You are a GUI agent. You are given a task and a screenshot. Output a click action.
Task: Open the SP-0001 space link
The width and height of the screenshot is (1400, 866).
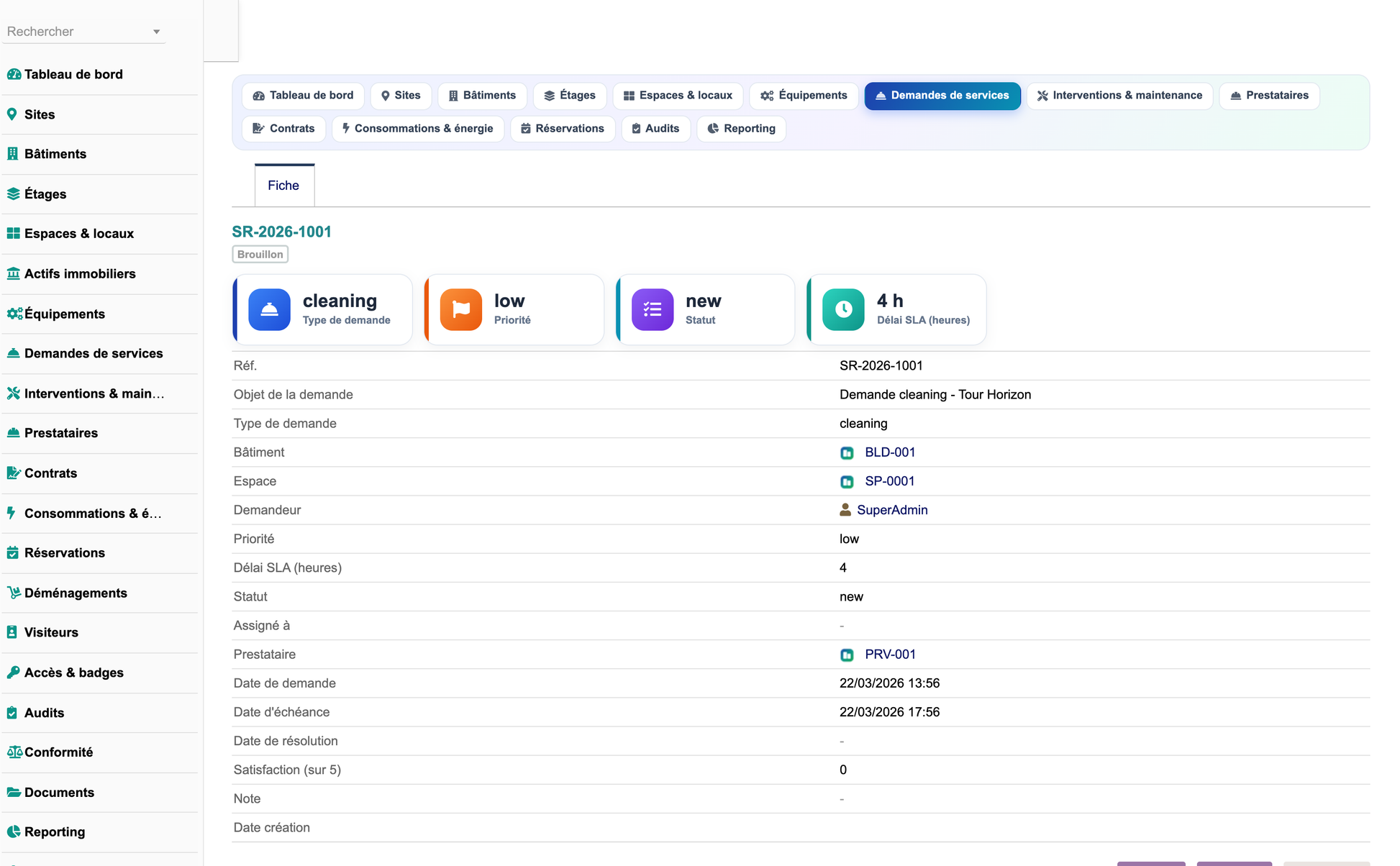pos(890,481)
